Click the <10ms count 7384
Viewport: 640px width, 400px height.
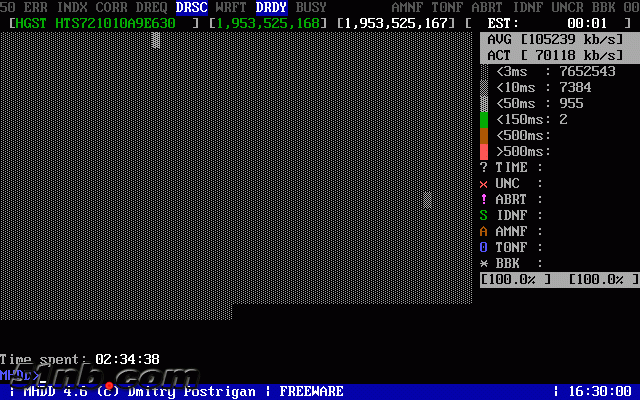tap(575, 87)
